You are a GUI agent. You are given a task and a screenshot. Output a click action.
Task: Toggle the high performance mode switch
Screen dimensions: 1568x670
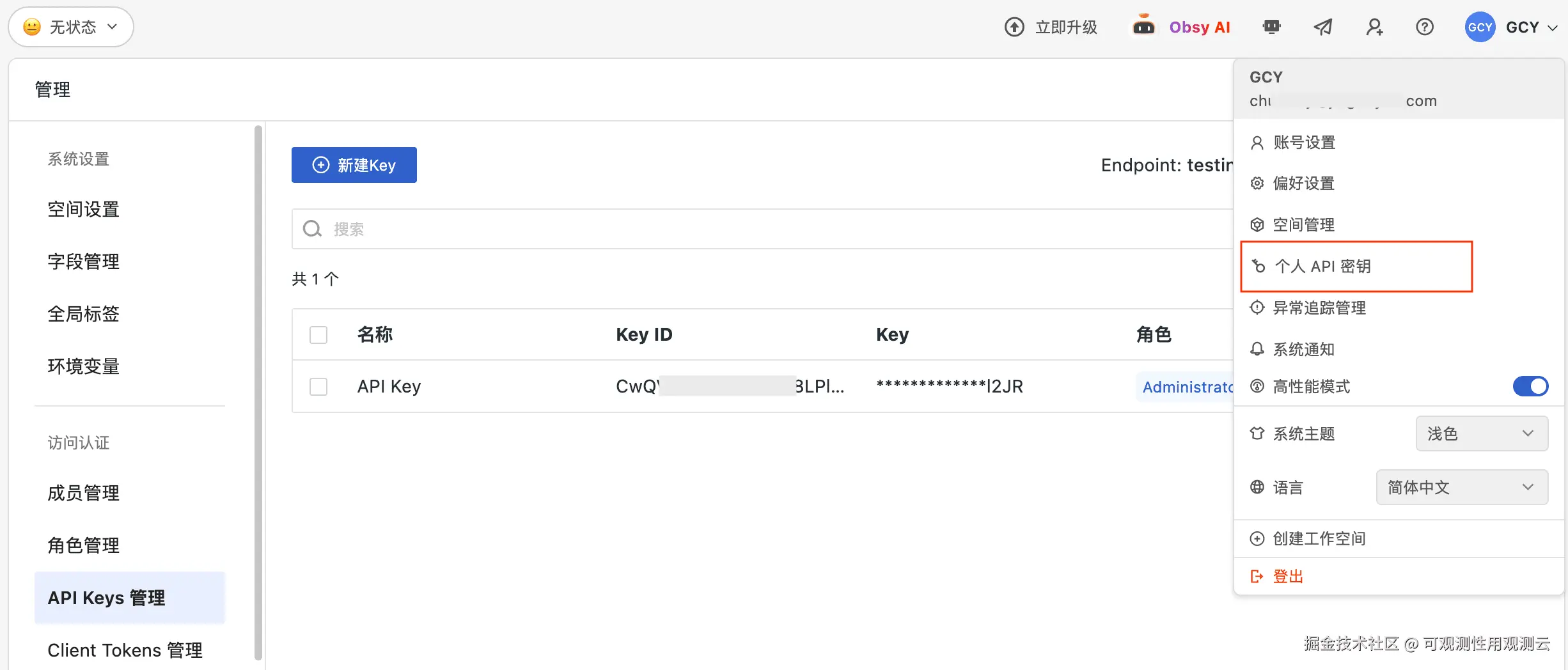point(1530,386)
